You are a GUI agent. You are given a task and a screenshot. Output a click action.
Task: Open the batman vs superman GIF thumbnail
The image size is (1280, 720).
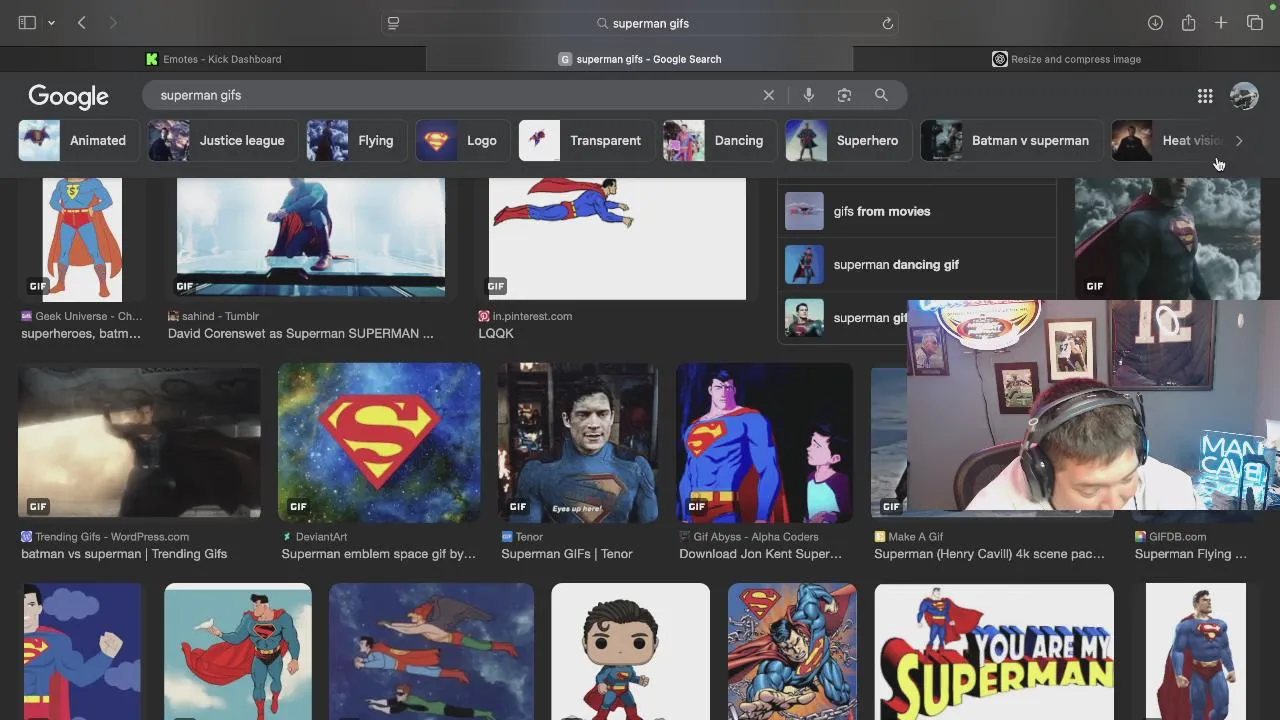(x=139, y=443)
